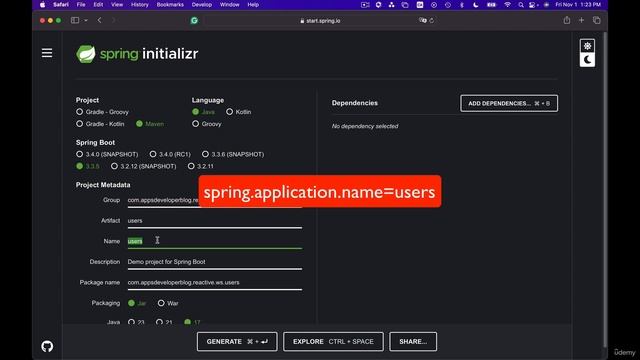The width and height of the screenshot is (640, 360).
Task: Select Spring Boot 3.4.0 (SNAPSHOT)
Action: (107, 154)
